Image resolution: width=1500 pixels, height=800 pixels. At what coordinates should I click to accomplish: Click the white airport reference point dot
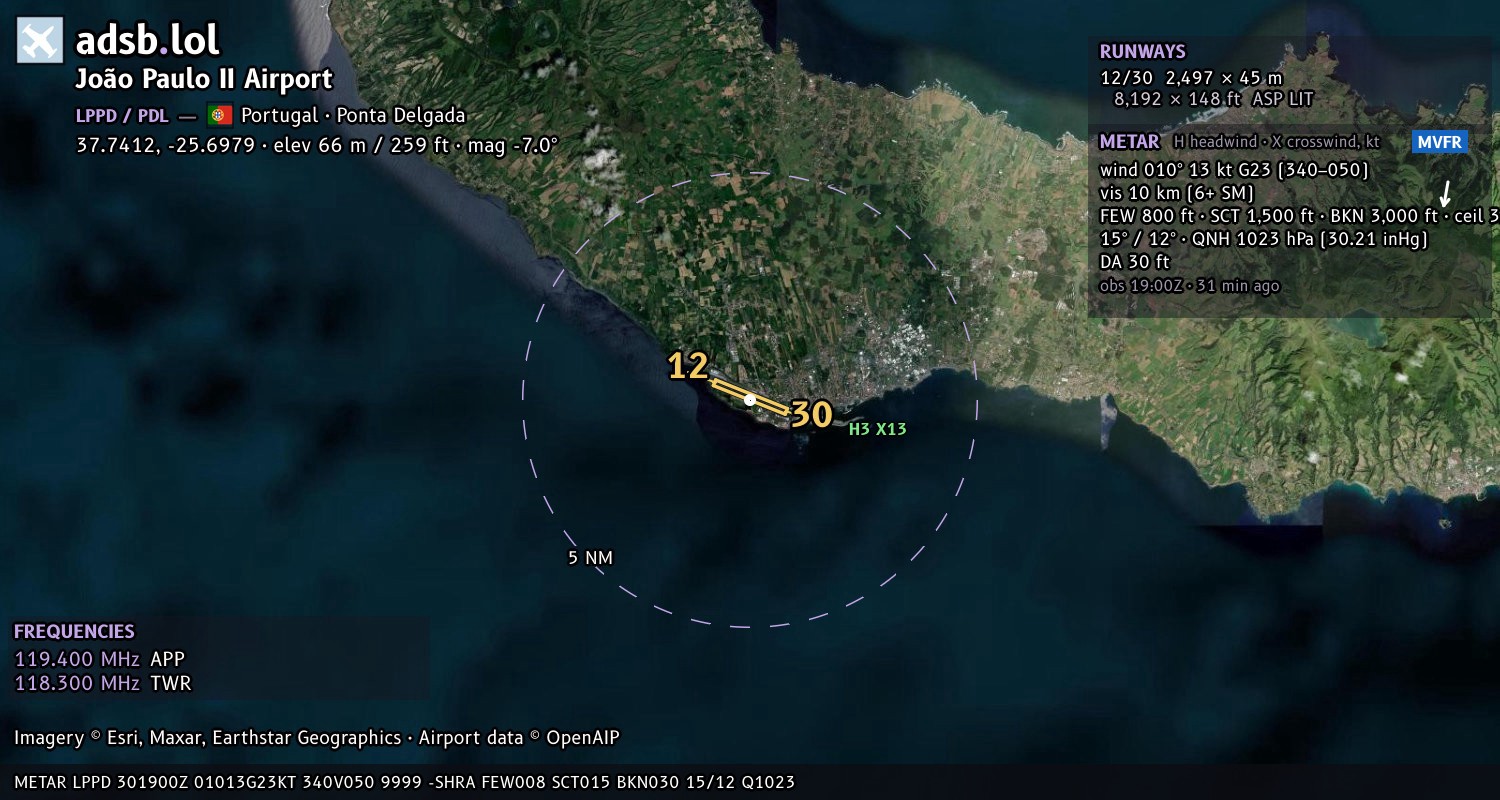(750, 400)
